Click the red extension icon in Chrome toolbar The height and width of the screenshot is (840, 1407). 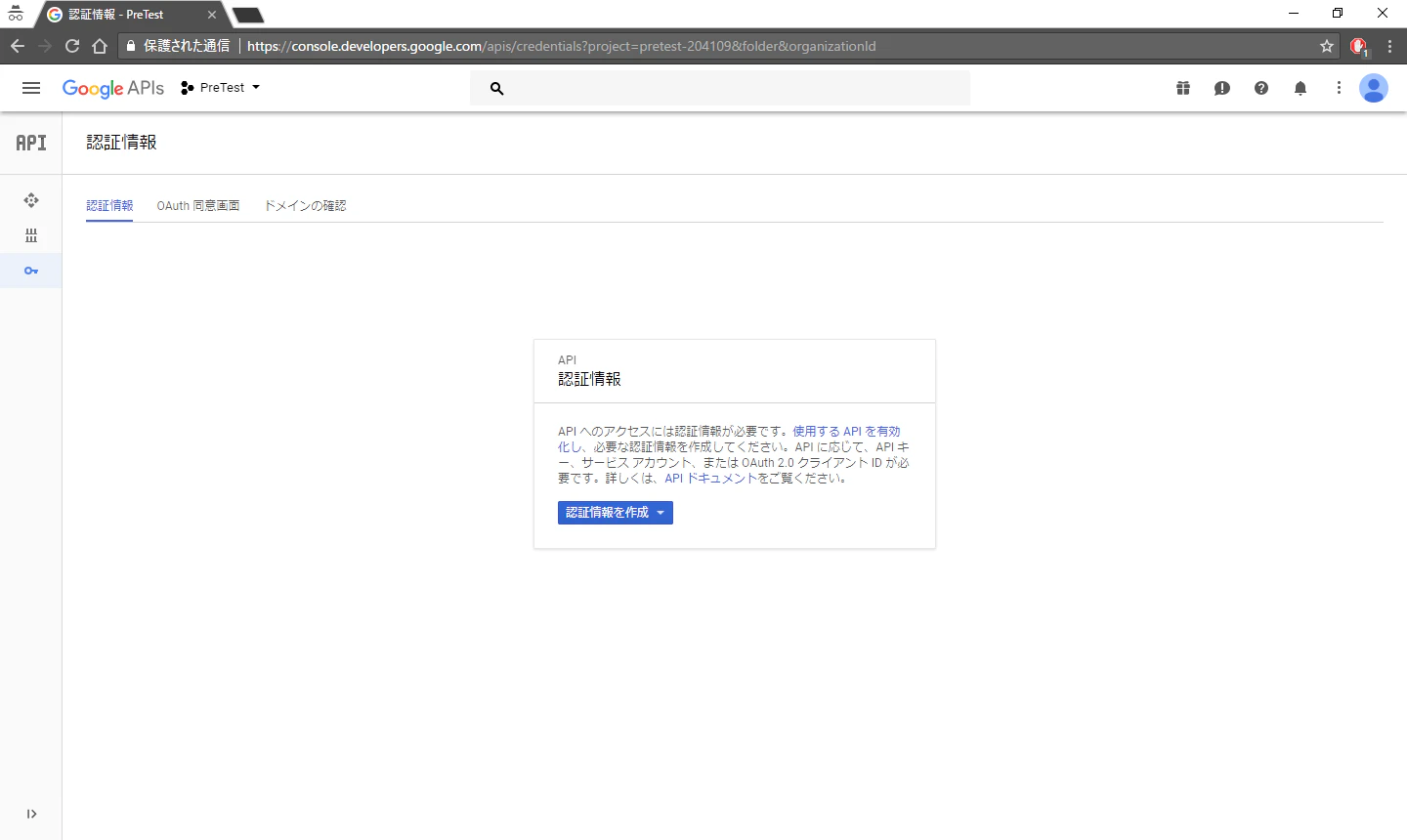click(x=1358, y=46)
